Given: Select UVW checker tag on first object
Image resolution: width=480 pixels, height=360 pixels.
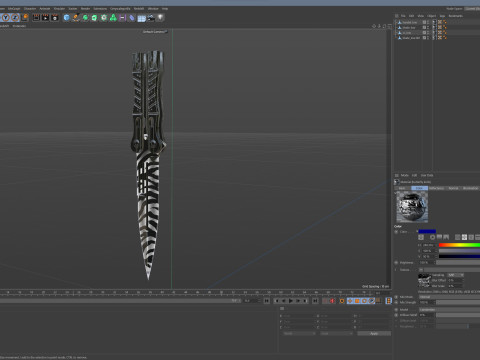Looking at the screenshot, I should click(440, 22).
